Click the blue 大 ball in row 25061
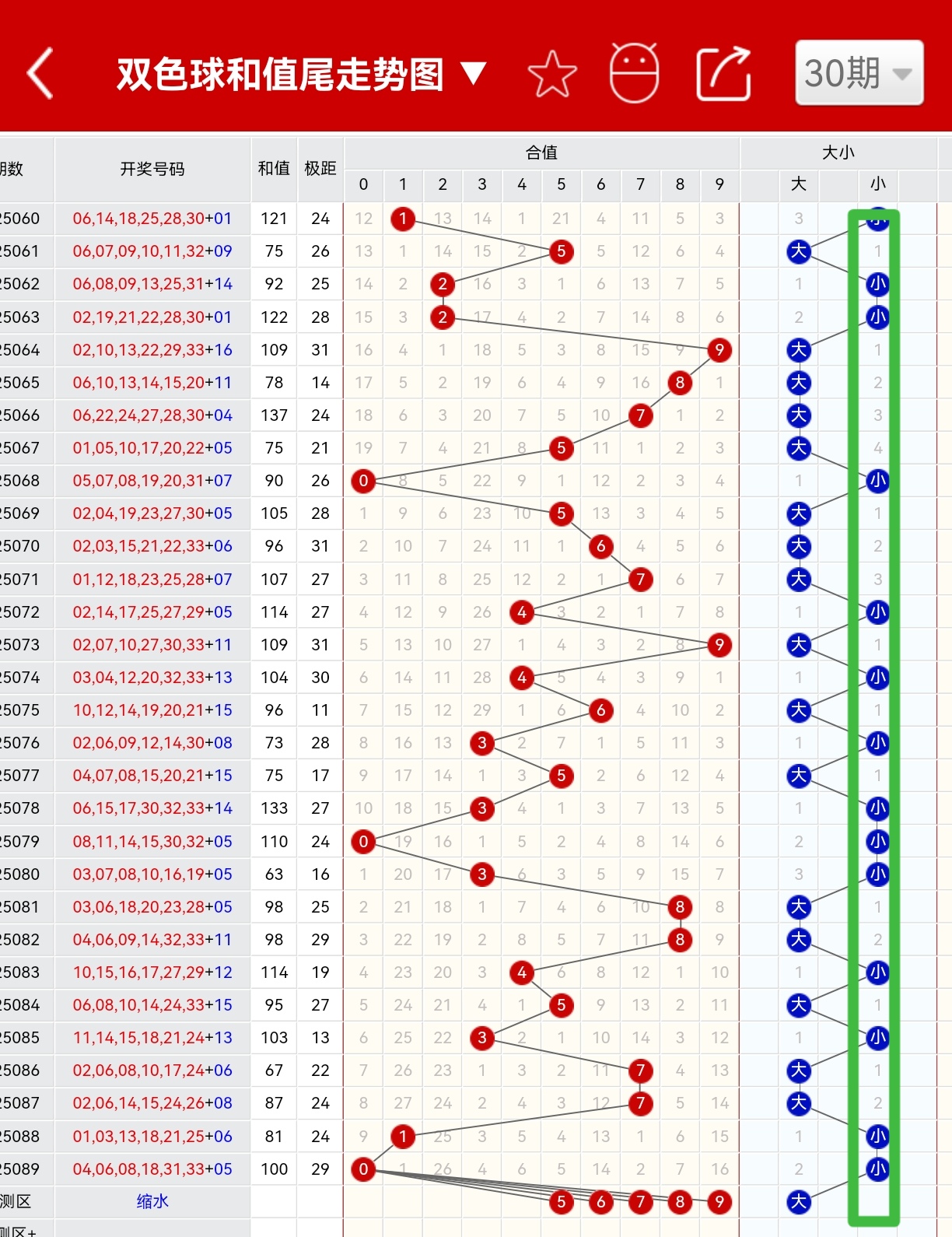952x1237 pixels. (x=799, y=251)
